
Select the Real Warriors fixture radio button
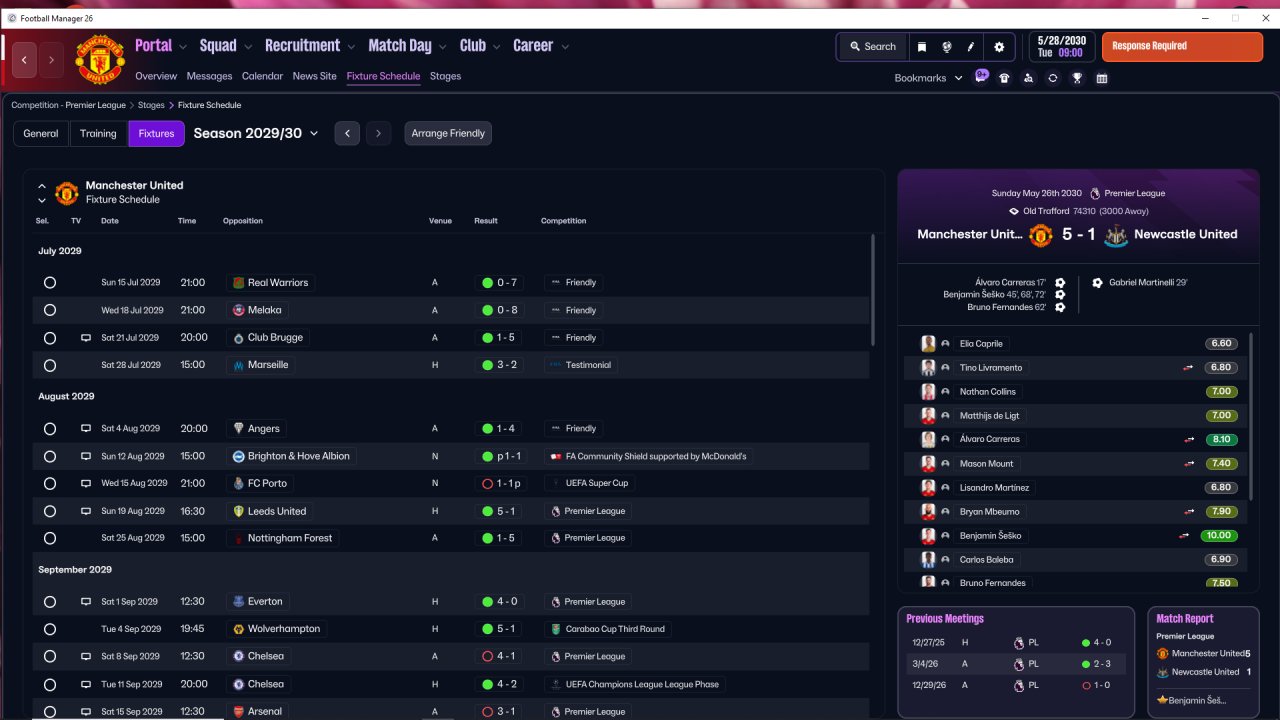pyautogui.click(x=50, y=283)
